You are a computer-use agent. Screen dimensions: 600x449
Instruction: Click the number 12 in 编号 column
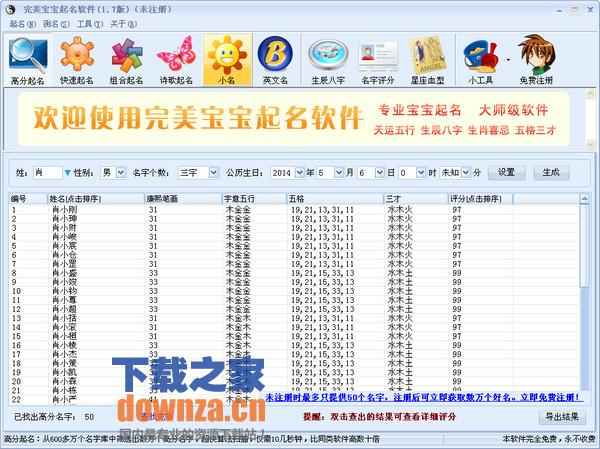coord(16,309)
